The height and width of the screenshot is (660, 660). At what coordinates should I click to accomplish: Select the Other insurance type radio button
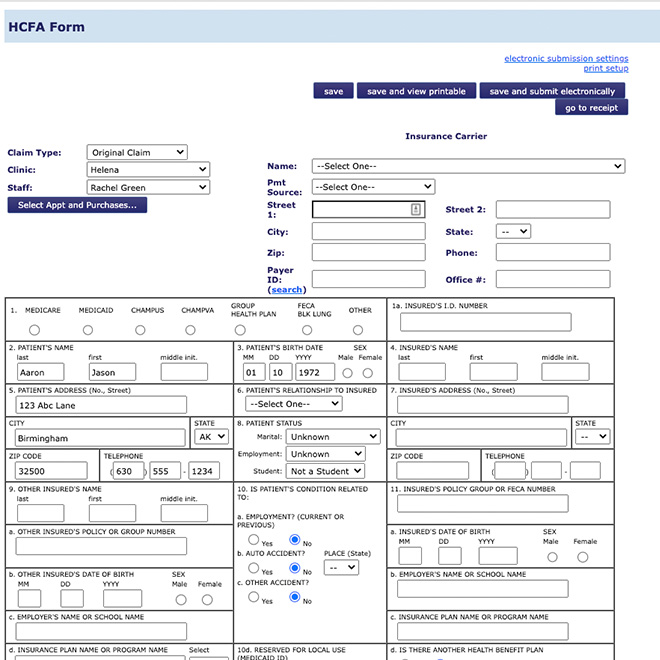click(358, 330)
